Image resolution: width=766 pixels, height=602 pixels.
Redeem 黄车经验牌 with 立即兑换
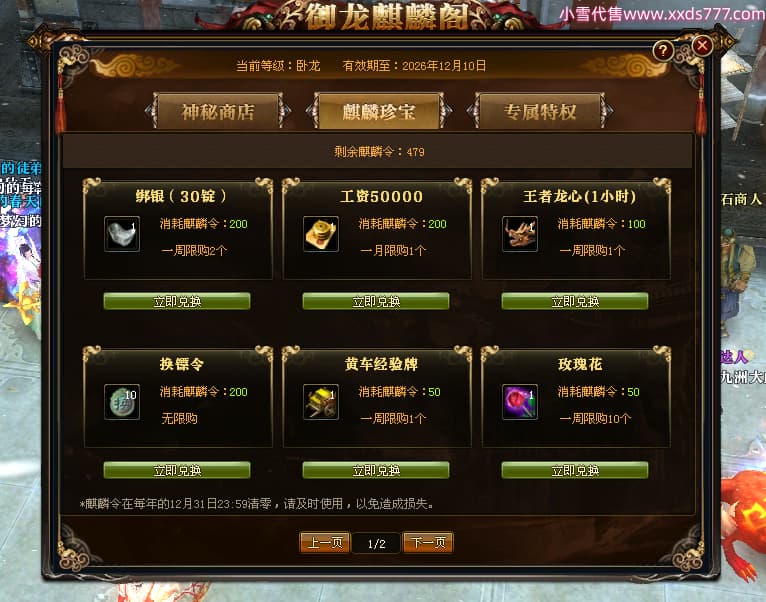coord(376,470)
